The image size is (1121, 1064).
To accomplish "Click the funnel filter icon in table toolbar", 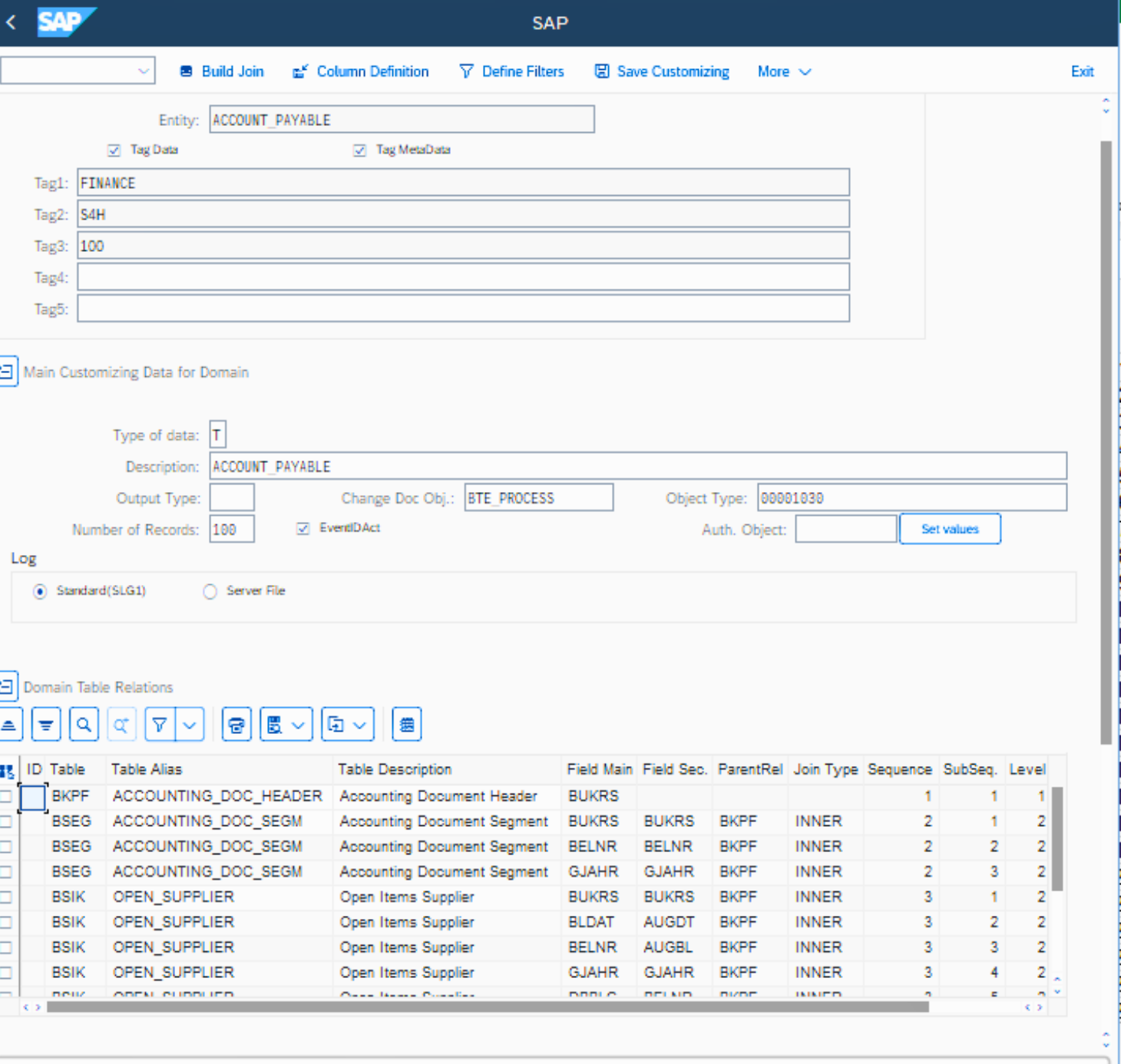I will click(160, 725).
